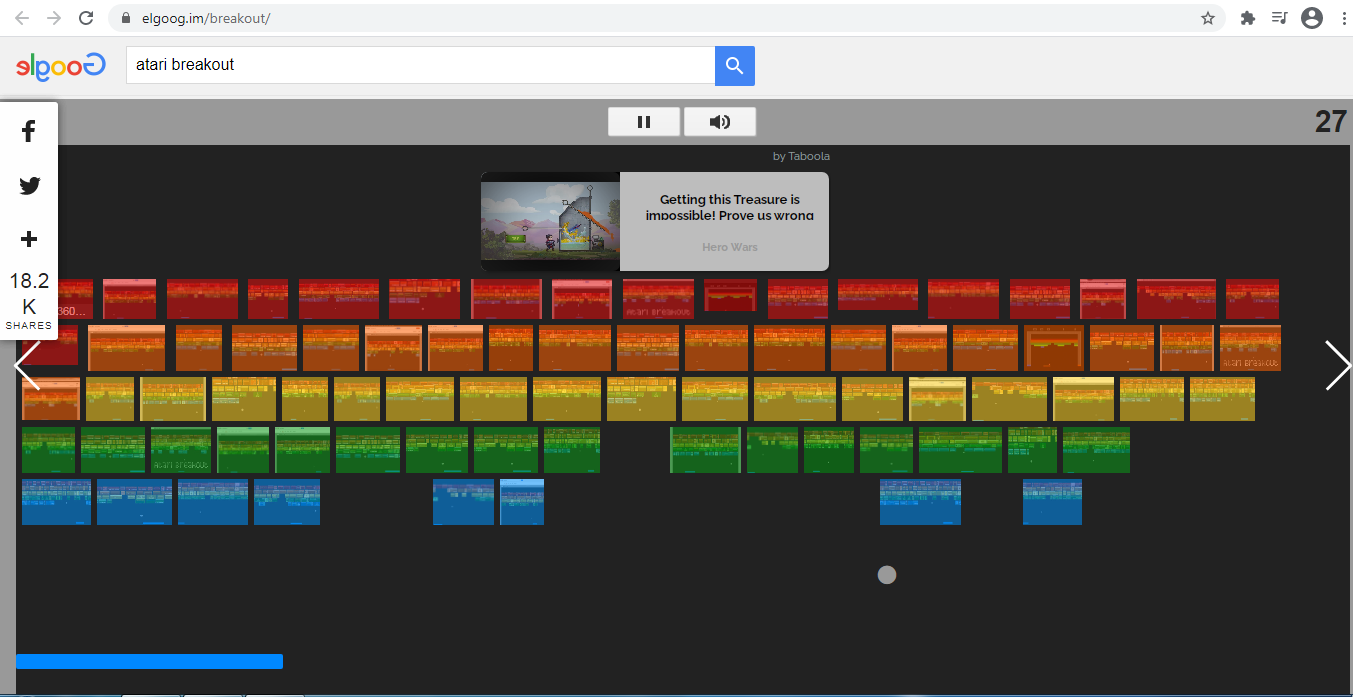Open the Chrome extensions menu

pos(1248,18)
